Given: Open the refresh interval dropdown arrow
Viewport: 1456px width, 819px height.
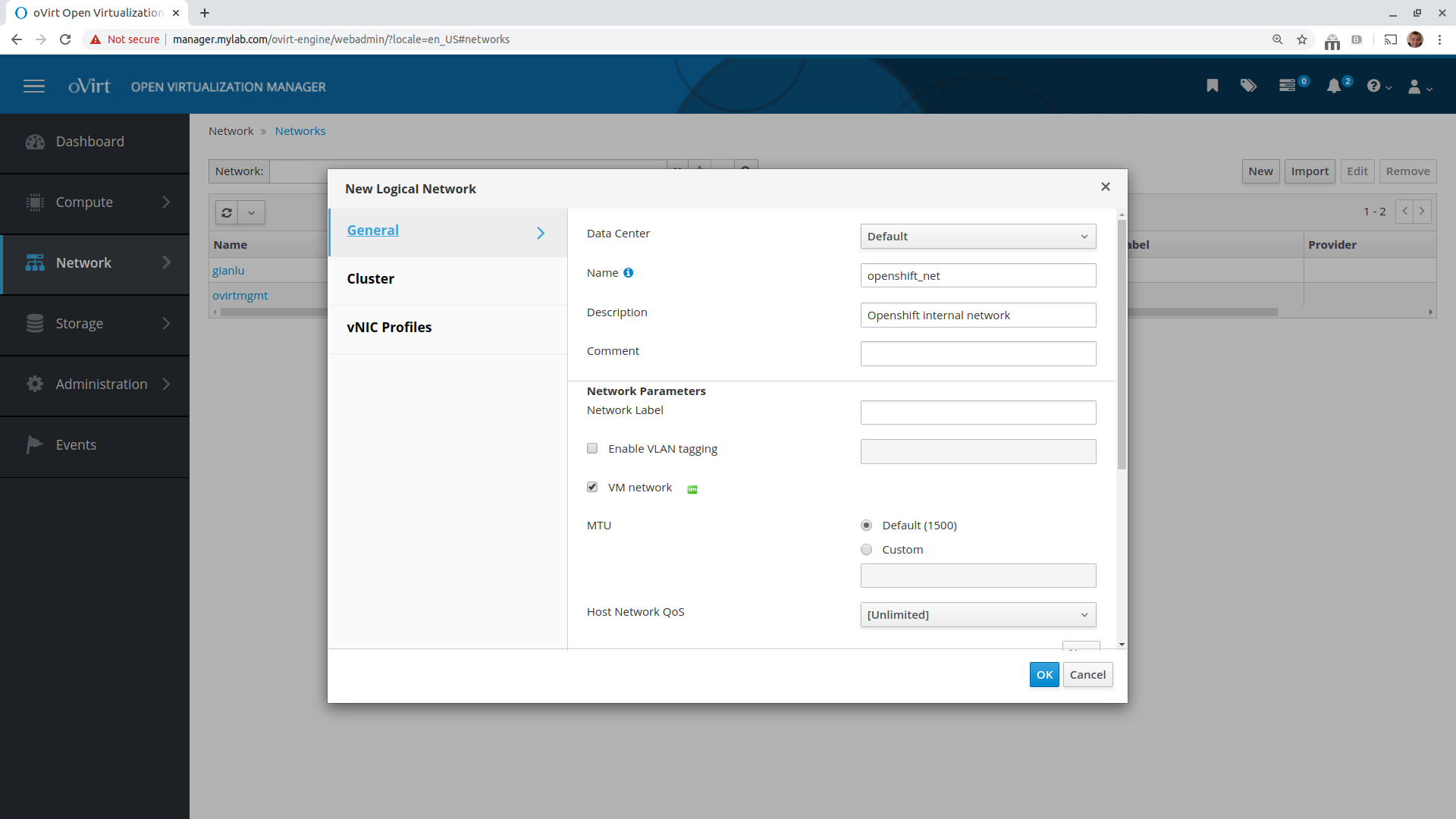Looking at the screenshot, I should tap(252, 212).
